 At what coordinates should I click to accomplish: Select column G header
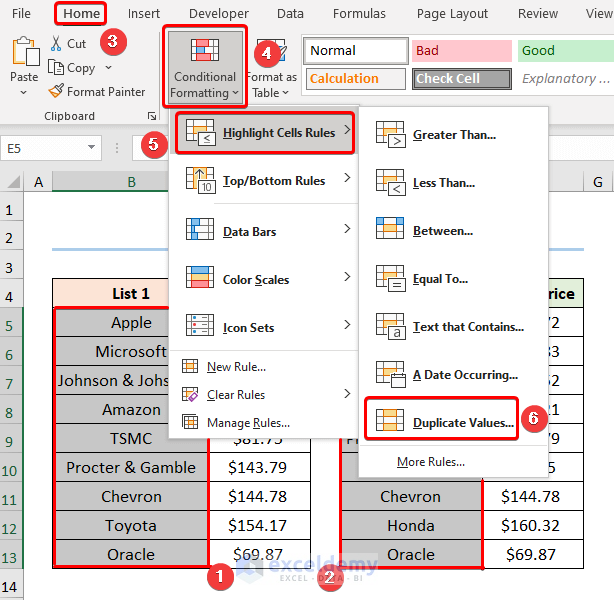(x=598, y=182)
